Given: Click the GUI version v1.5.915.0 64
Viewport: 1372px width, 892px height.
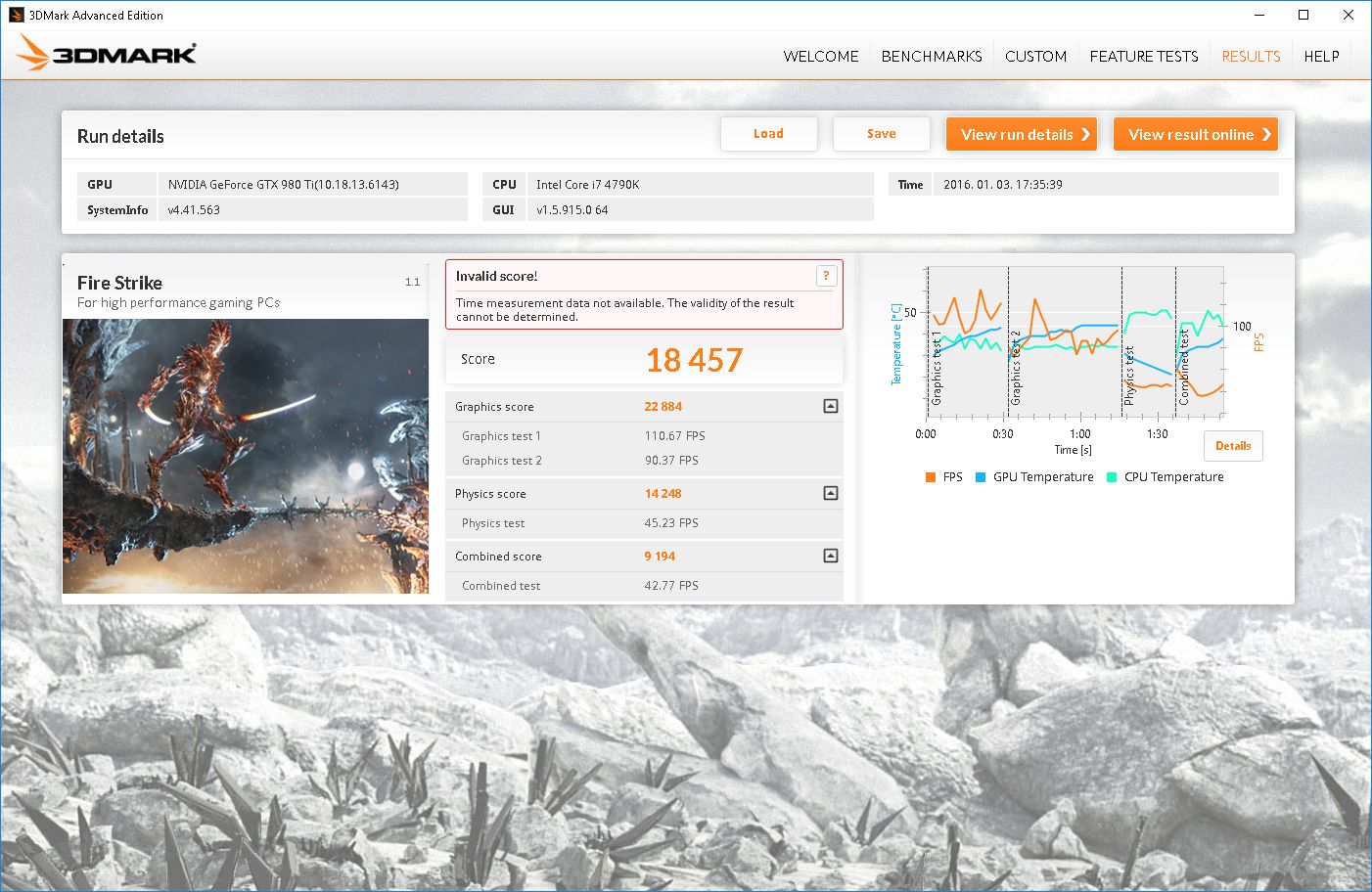Looking at the screenshot, I should 572,209.
